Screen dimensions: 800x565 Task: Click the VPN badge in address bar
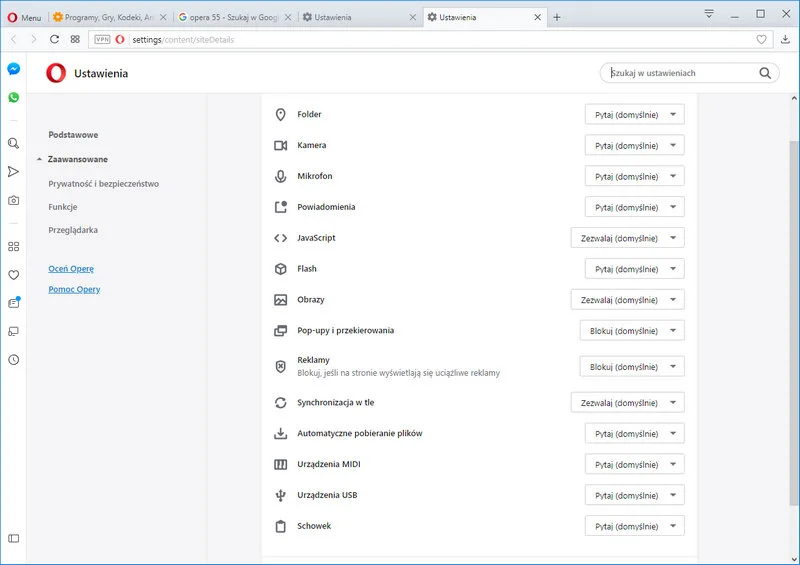(x=102, y=39)
